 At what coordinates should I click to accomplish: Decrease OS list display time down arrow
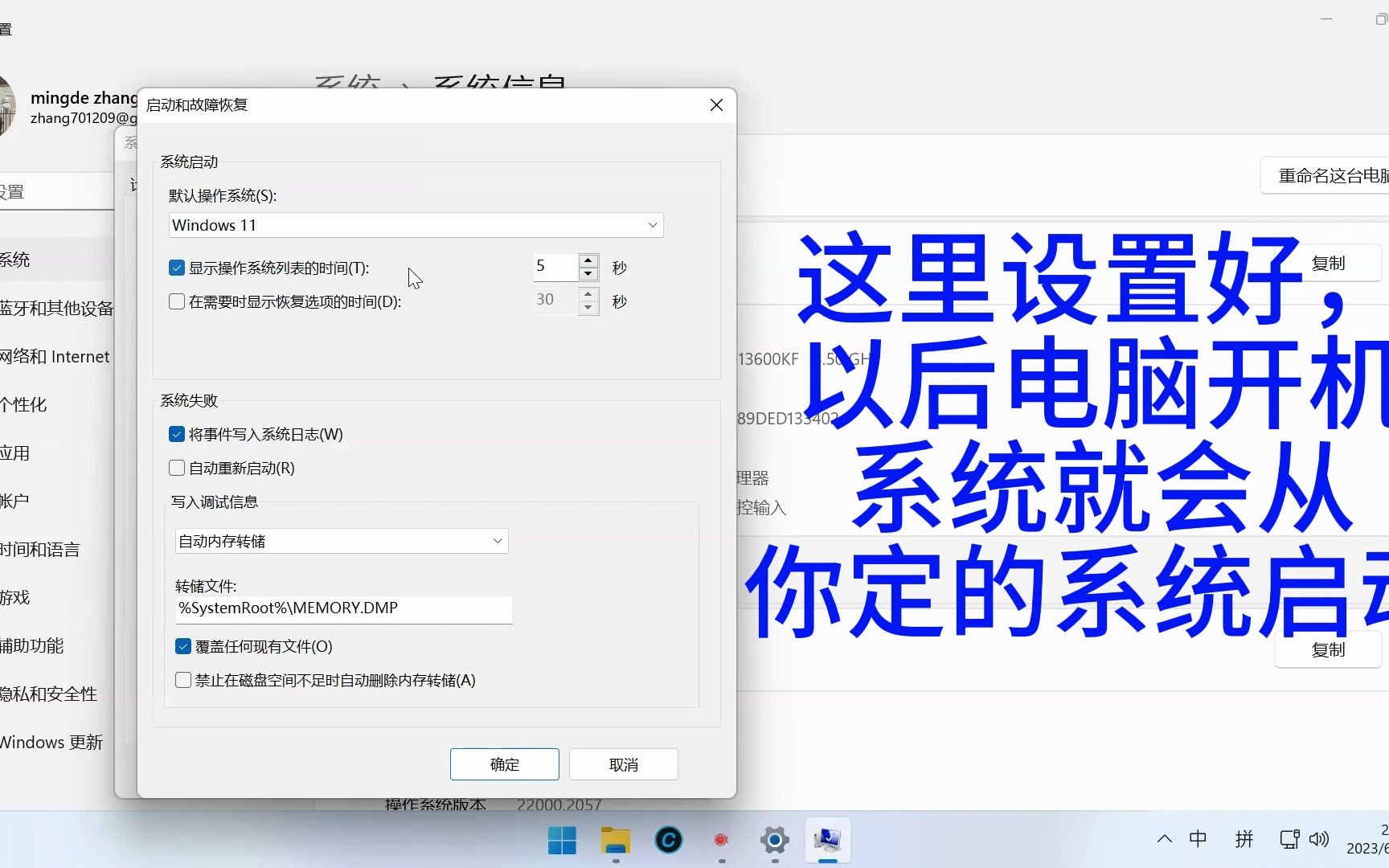(588, 274)
